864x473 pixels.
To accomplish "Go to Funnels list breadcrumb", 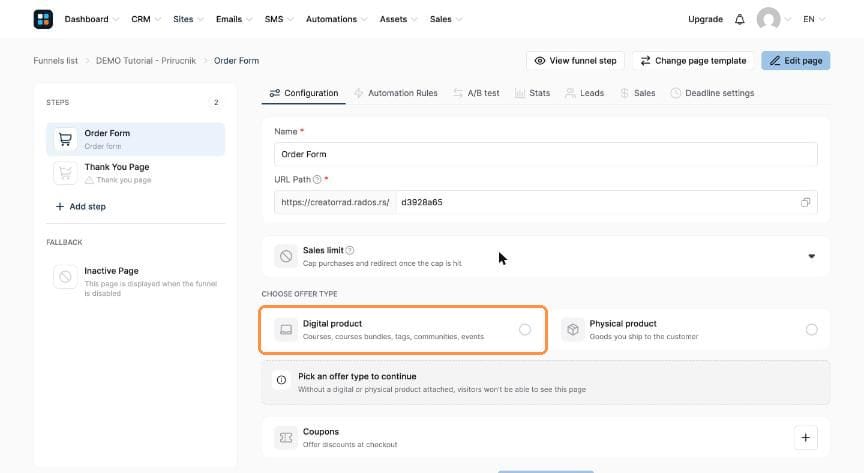I will pyautogui.click(x=56, y=61).
